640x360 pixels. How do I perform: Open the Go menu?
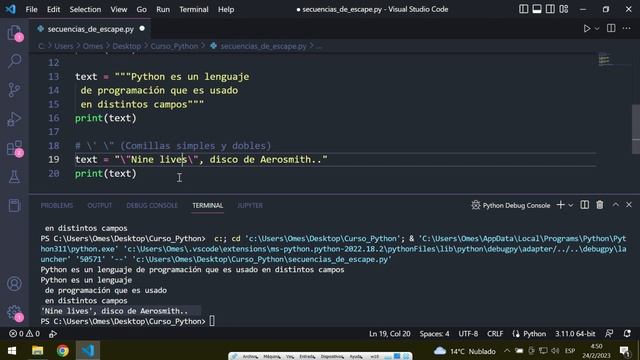coord(141,9)
